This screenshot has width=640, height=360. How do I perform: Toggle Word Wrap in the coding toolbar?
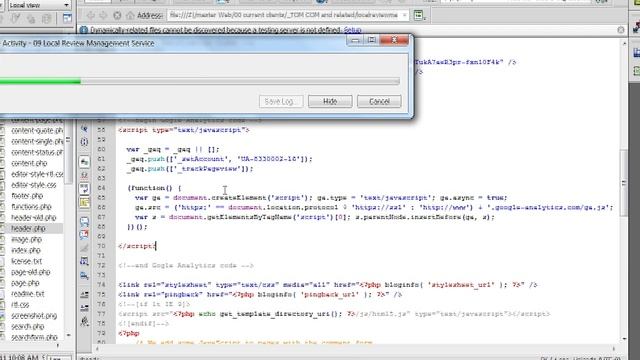point(84,189)
